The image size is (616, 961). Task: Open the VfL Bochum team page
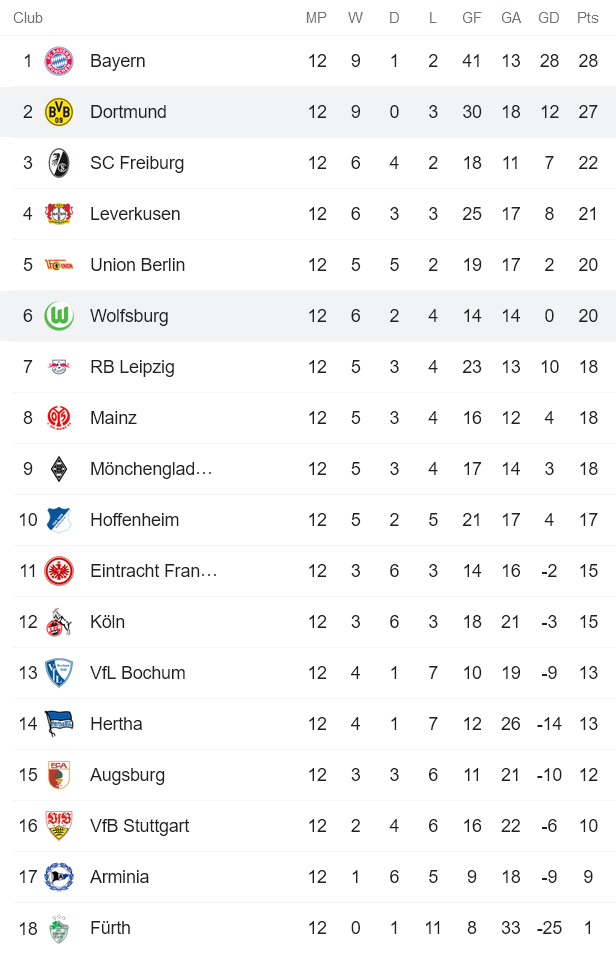pyautogui.click(x=140, y=672)
